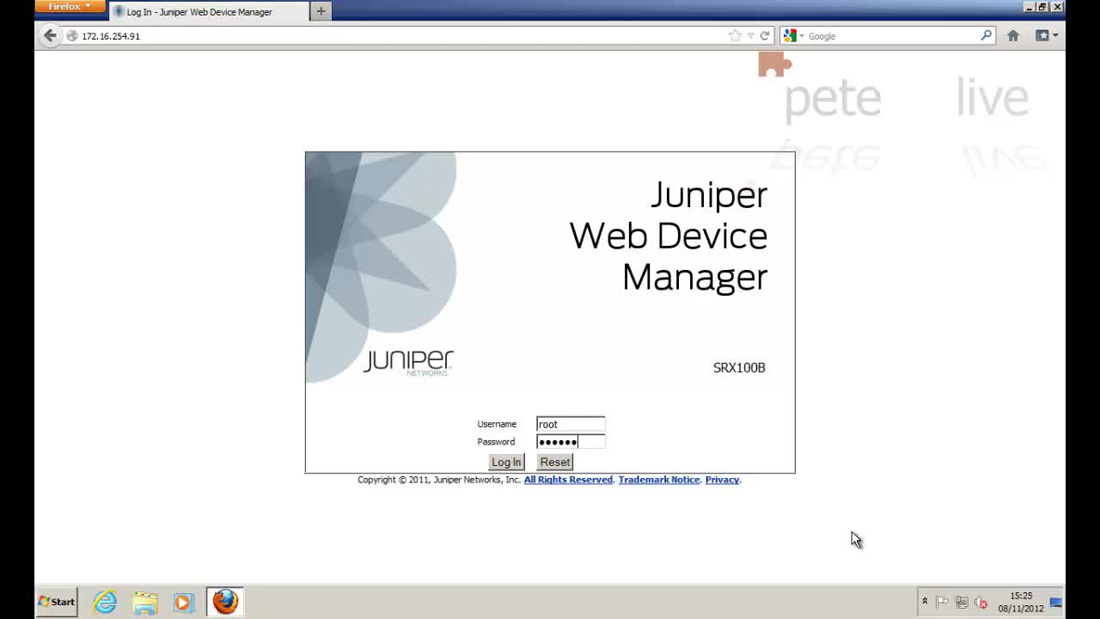Click the Juniper Networks logo
This screenshot has width=1100, height=619.
pos(408,363)
